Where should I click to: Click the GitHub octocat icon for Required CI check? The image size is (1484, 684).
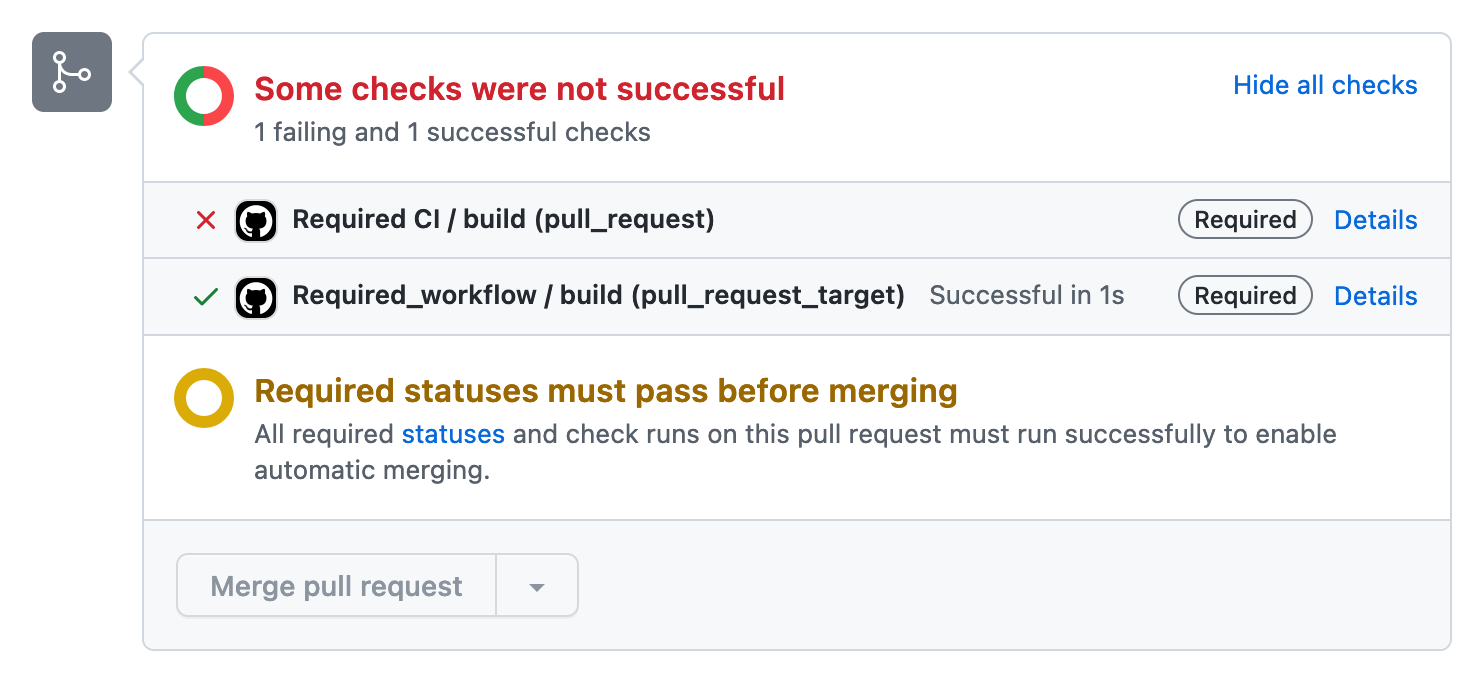[256, 220]
